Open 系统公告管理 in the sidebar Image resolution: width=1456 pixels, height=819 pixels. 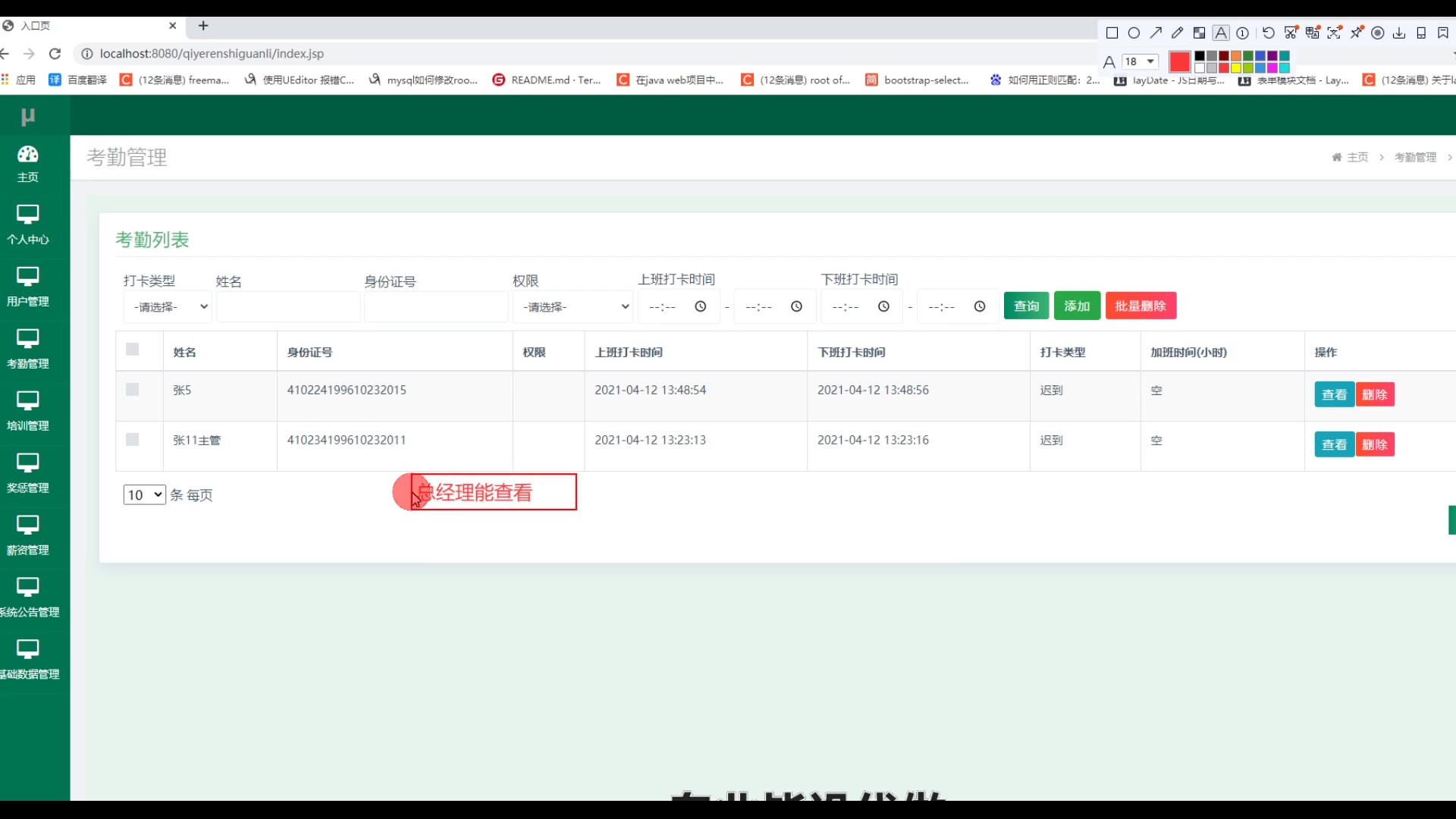pos(28,598)
